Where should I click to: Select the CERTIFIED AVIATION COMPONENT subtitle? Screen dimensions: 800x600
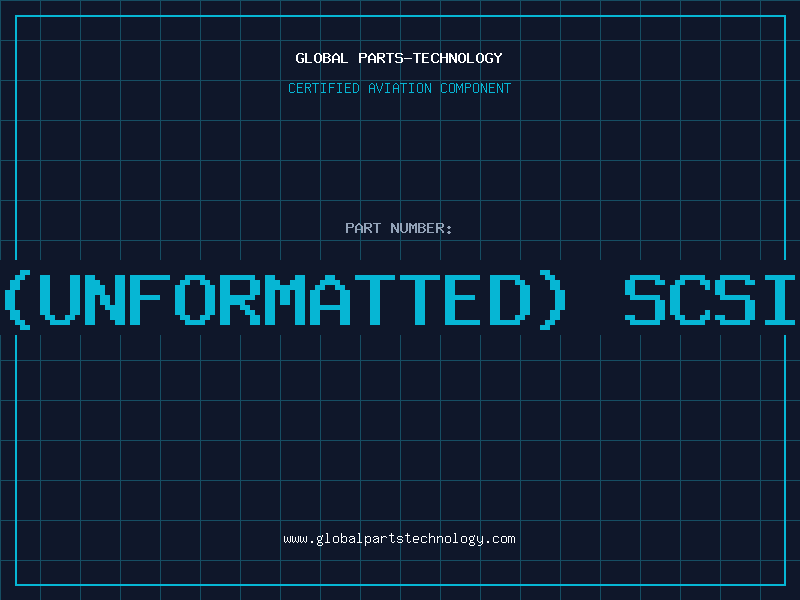(399, 88)
